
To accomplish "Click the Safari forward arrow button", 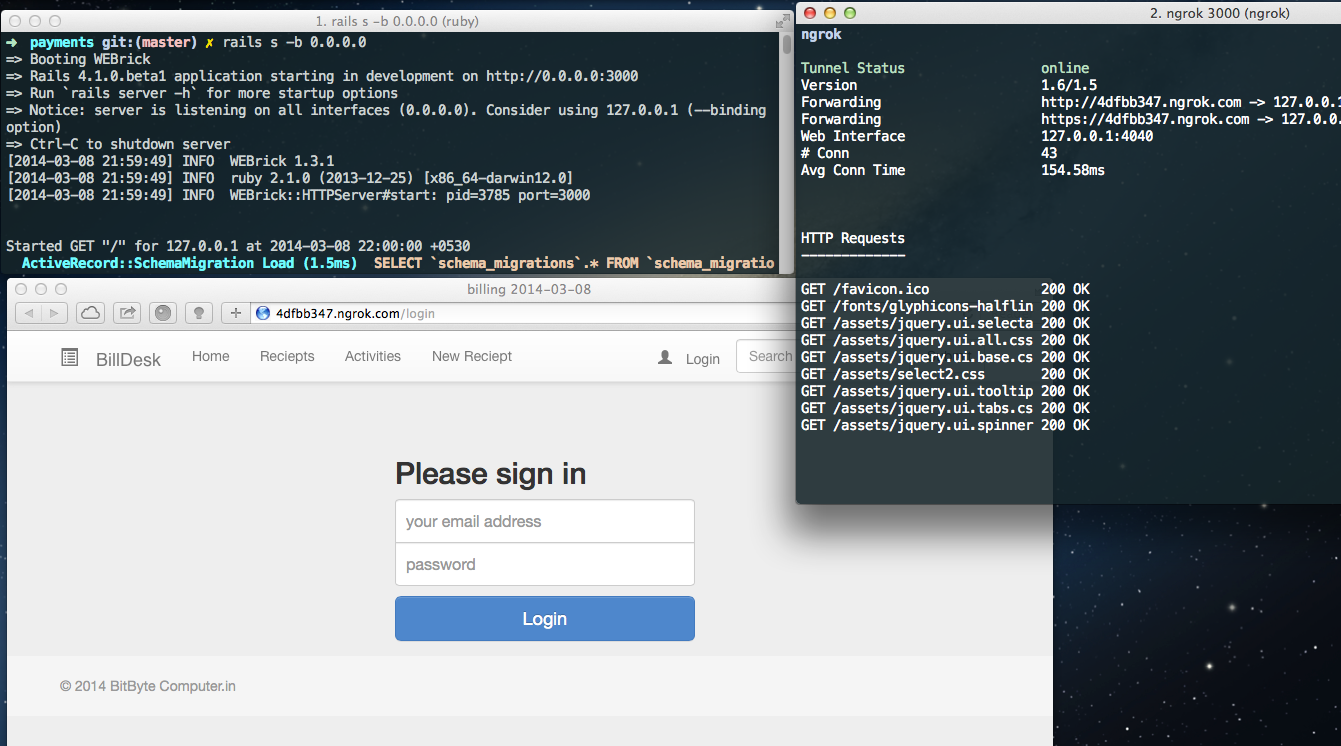I will (53, 313).
